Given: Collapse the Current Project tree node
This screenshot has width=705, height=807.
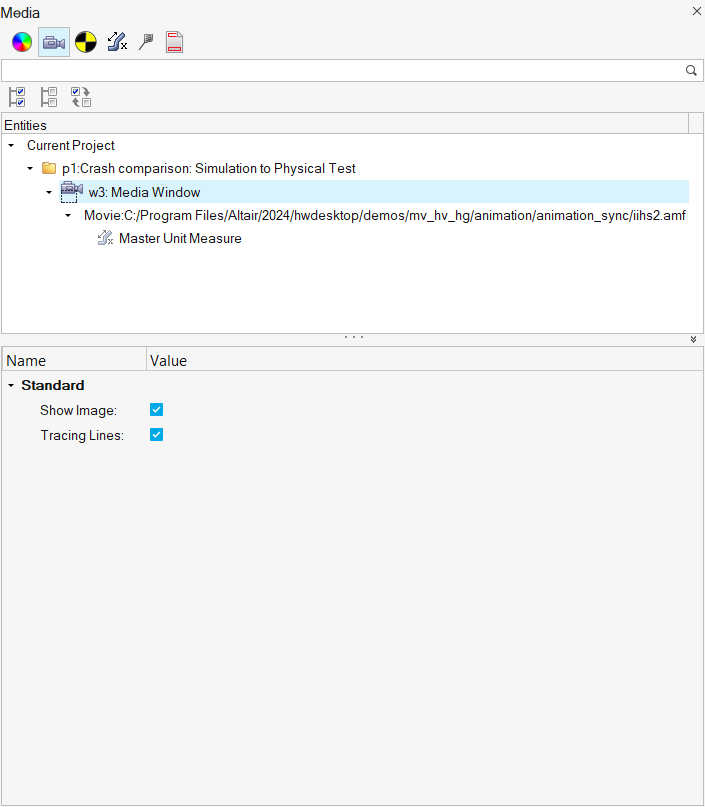Looking at the screenshot, I should [x=11, y=146].
